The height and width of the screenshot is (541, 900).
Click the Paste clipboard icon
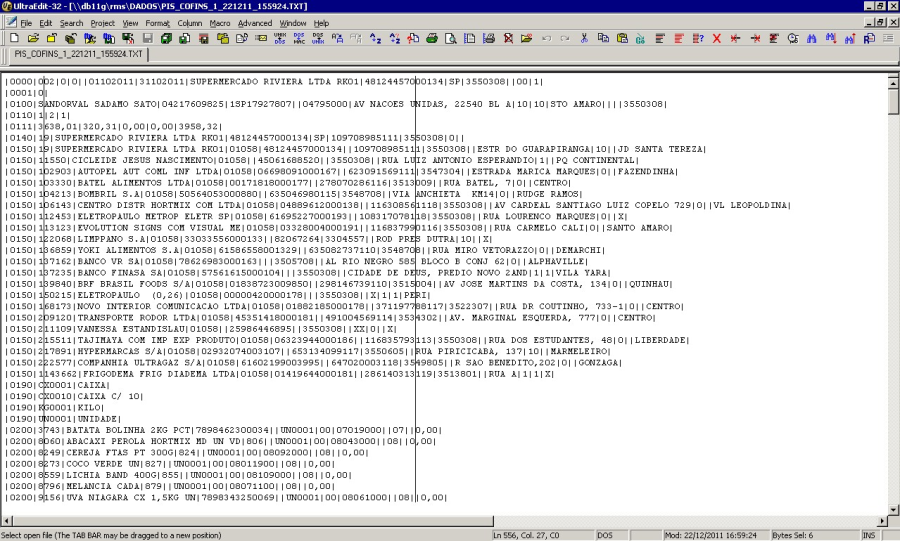(x=622, y=38)
